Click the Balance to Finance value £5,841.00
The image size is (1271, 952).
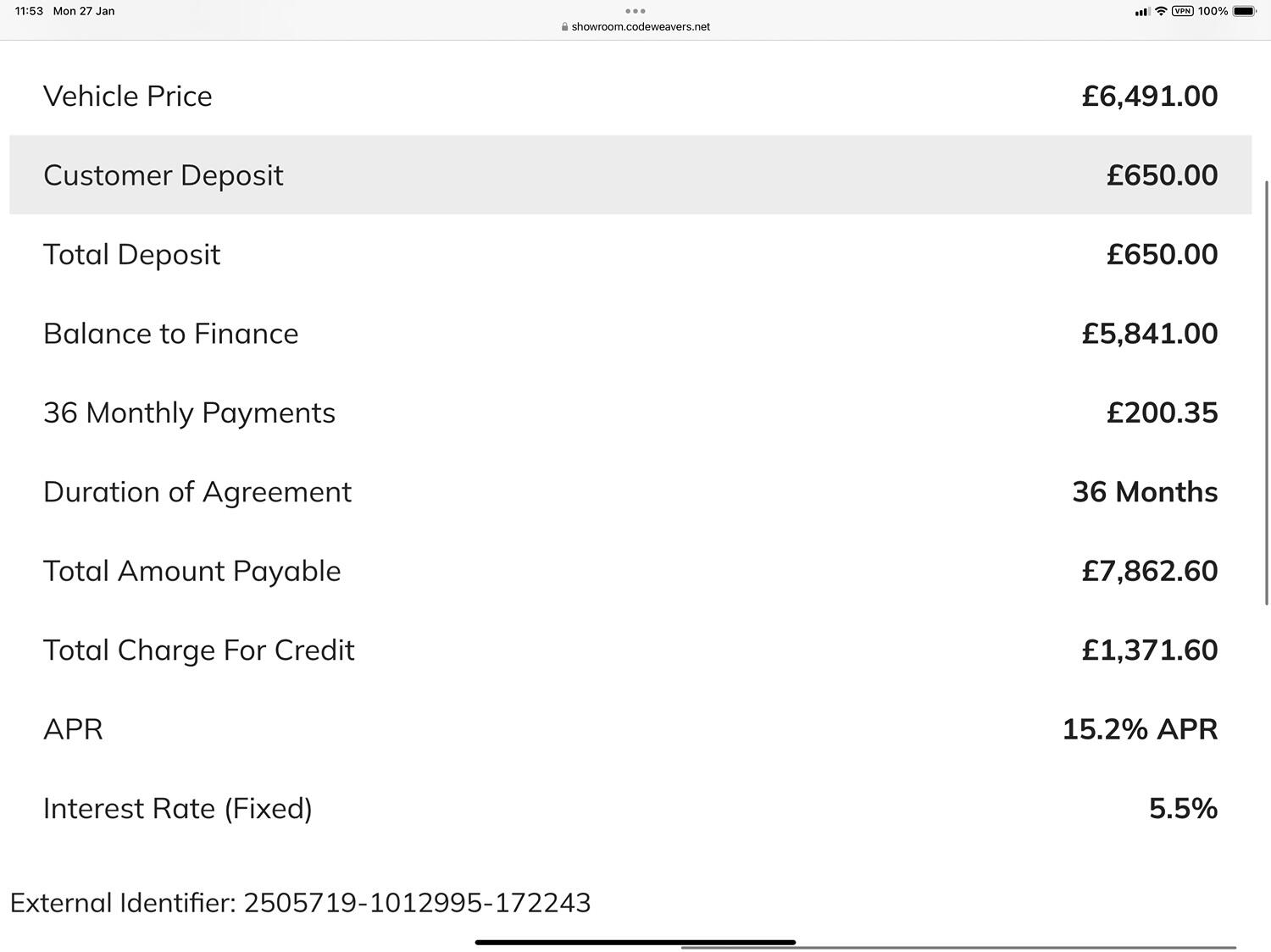coord(1150,333)
